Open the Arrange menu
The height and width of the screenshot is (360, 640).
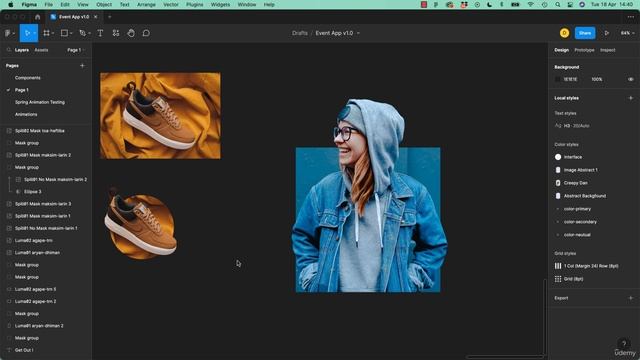click(x=146, y=4)
